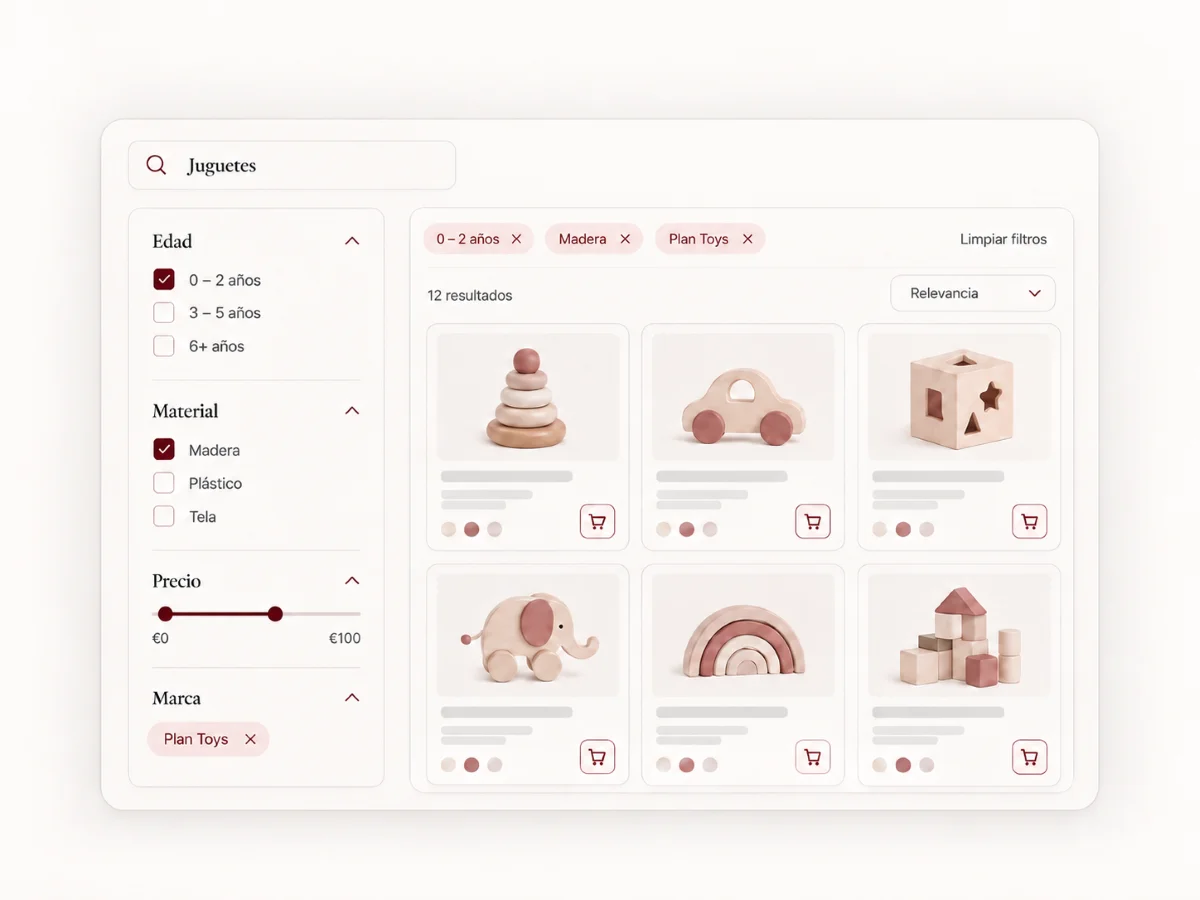Uncheck the Madera material checkbox
Screen dimensions: 1200x900
coord(164,449)
